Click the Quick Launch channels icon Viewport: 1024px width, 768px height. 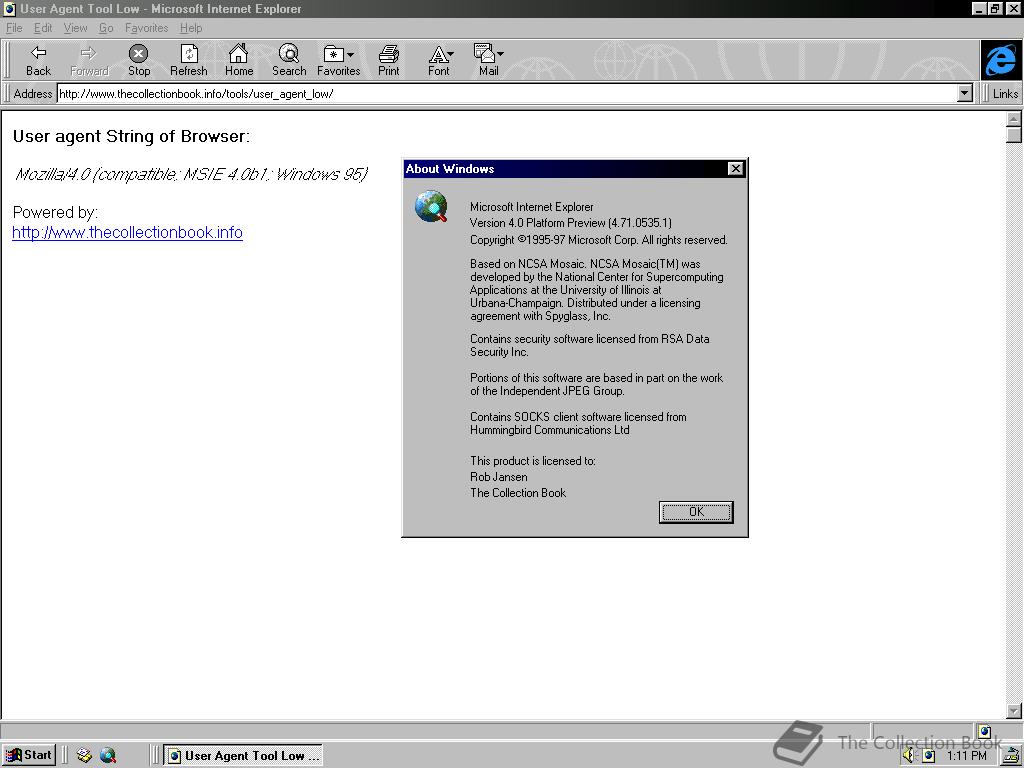(x=84, y=755)
